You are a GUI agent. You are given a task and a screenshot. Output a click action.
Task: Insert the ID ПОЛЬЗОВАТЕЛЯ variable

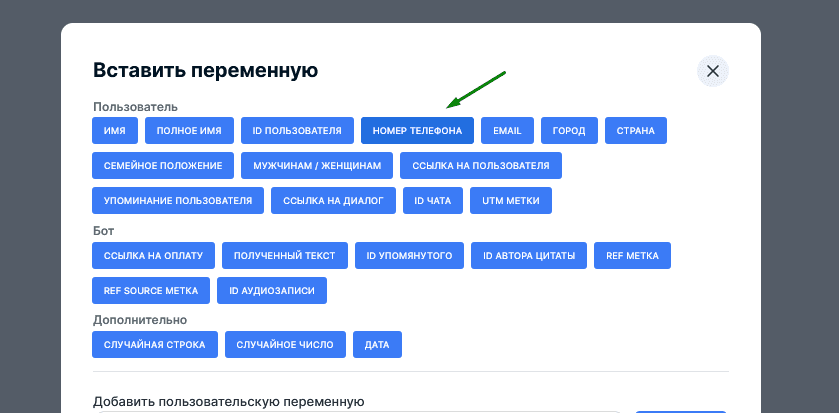pyautogui.click(x=297, y=130)
